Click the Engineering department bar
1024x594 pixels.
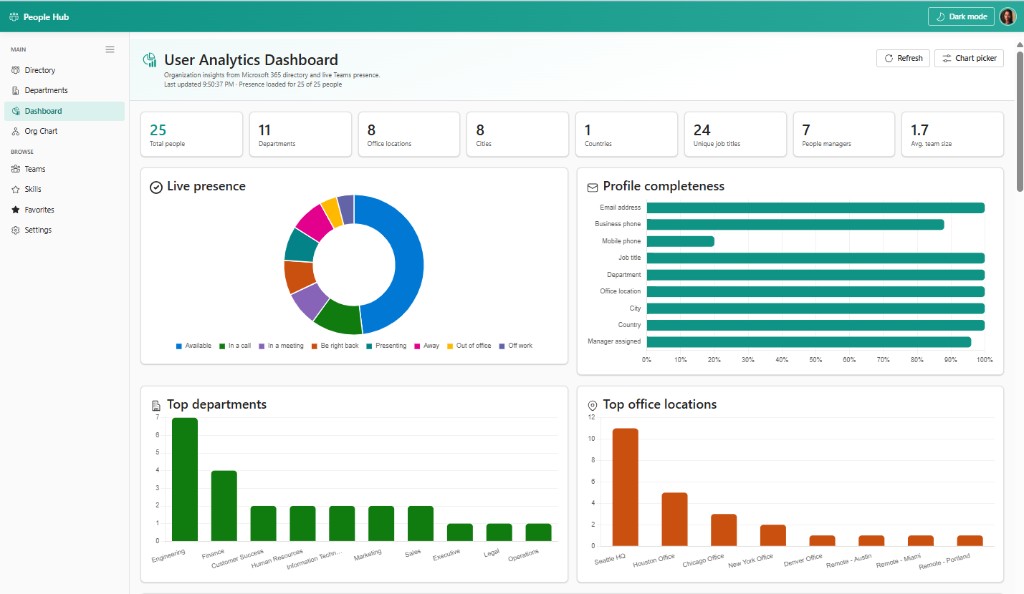pos(185,479)
